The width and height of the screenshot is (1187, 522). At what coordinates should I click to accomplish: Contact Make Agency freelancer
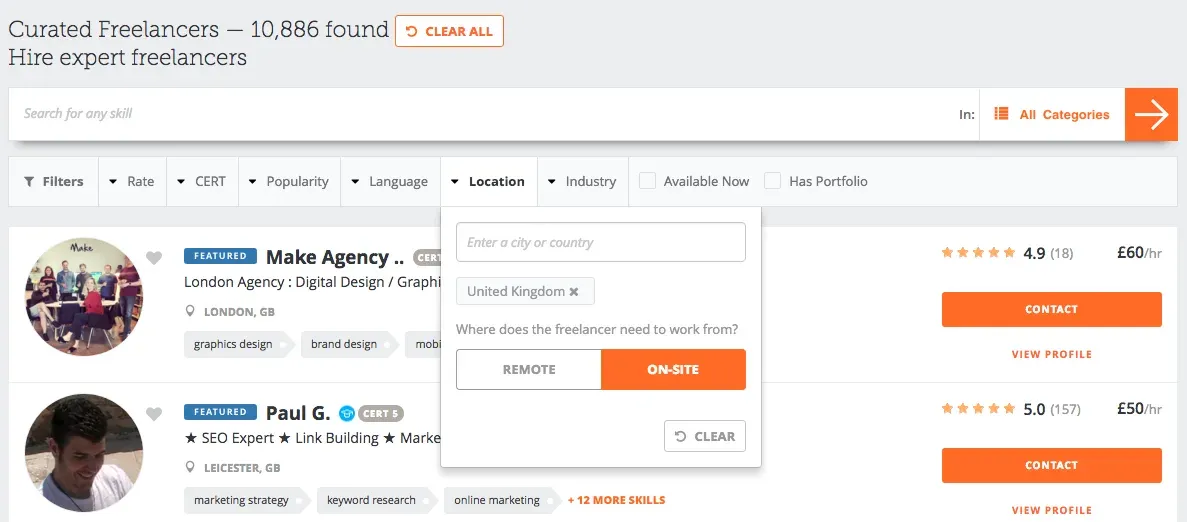tap(1051, 309)
